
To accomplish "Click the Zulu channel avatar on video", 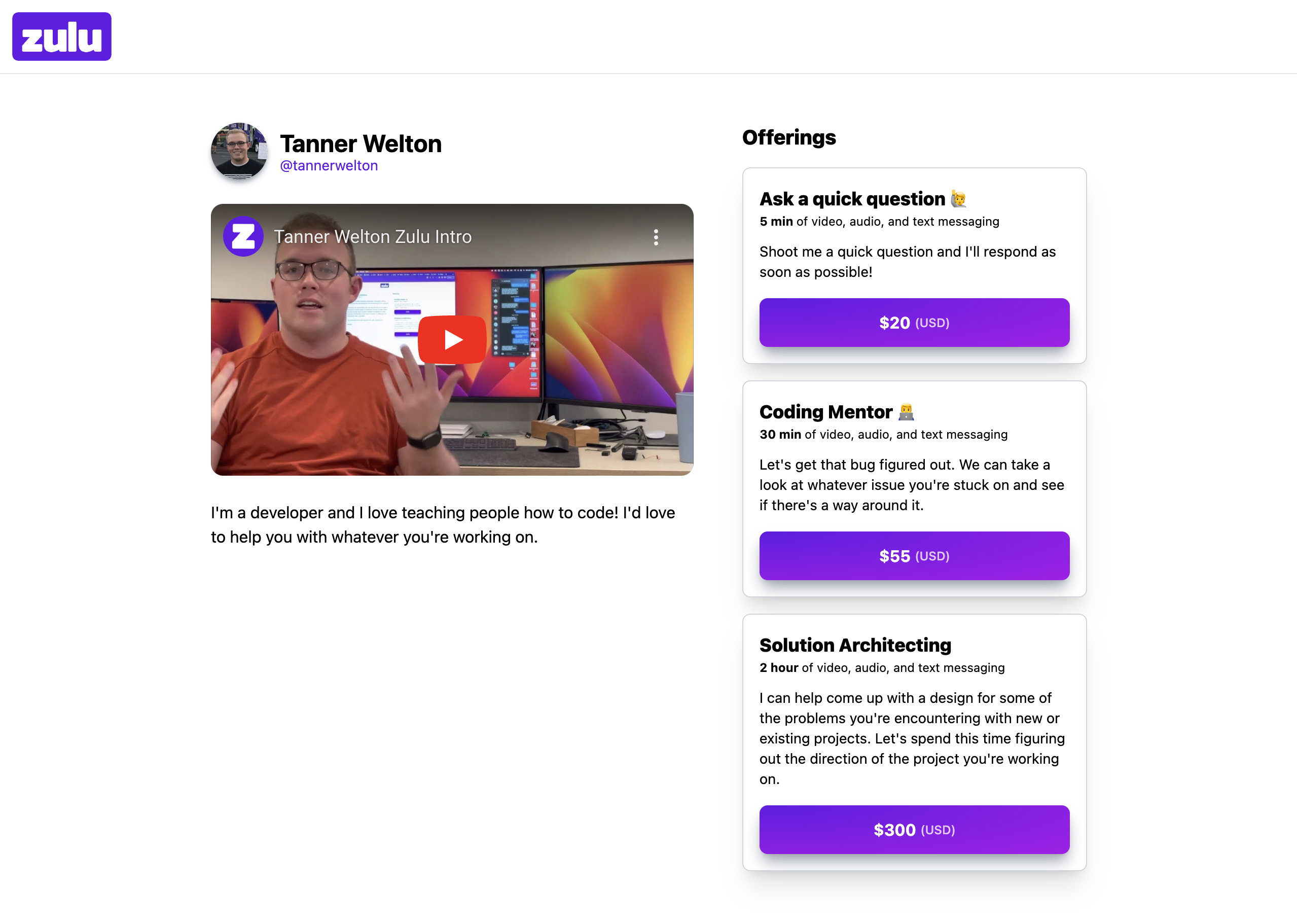I will (243, 236).
